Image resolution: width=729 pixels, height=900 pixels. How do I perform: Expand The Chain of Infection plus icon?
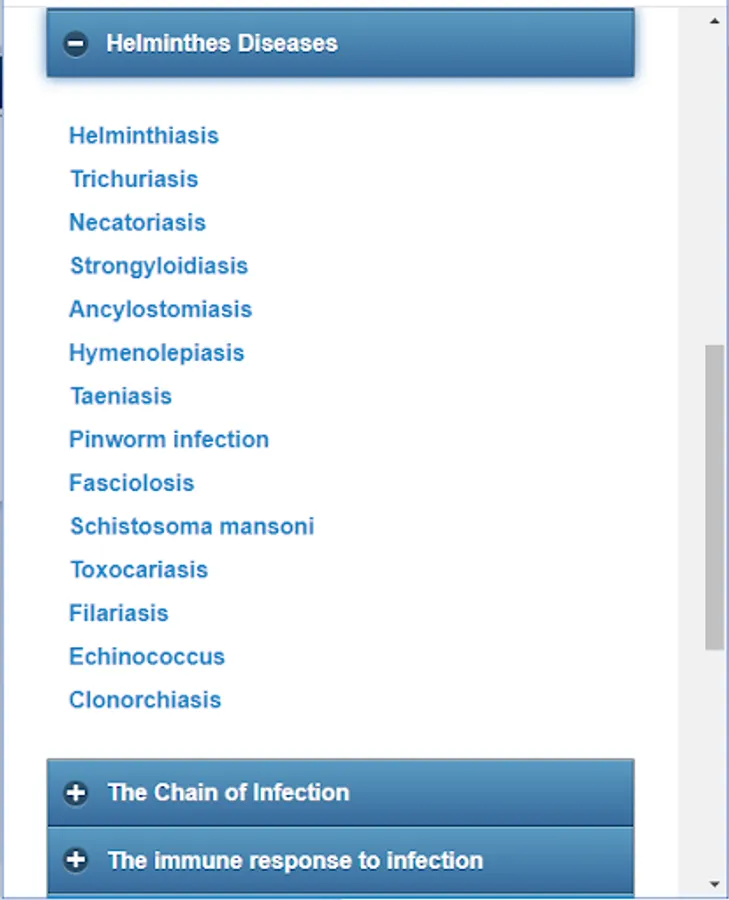tap(76, 793)
